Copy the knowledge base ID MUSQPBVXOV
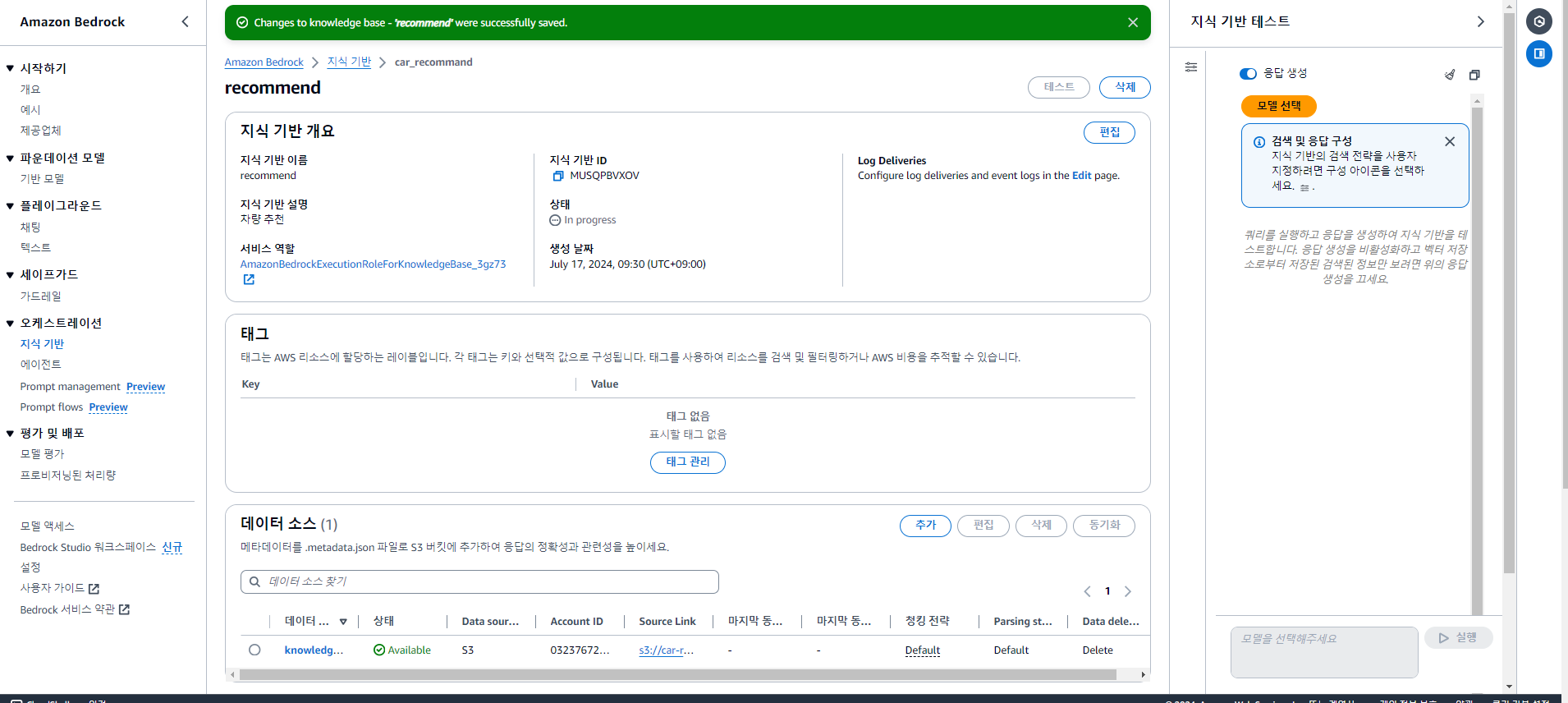This screenshot has width=1568, height=703. tap(558, 176)
